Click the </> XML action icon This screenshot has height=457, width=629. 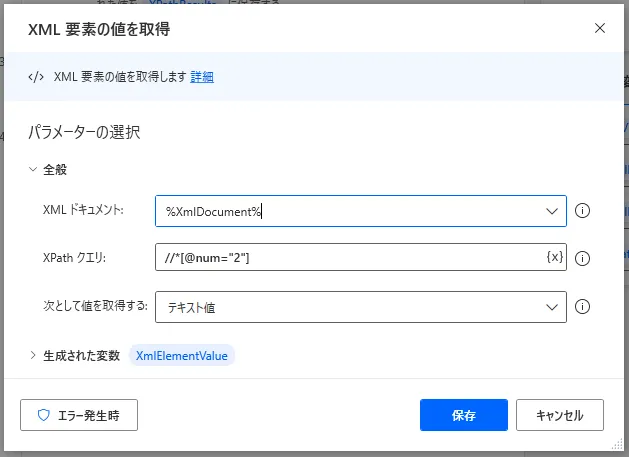point(36,77)
